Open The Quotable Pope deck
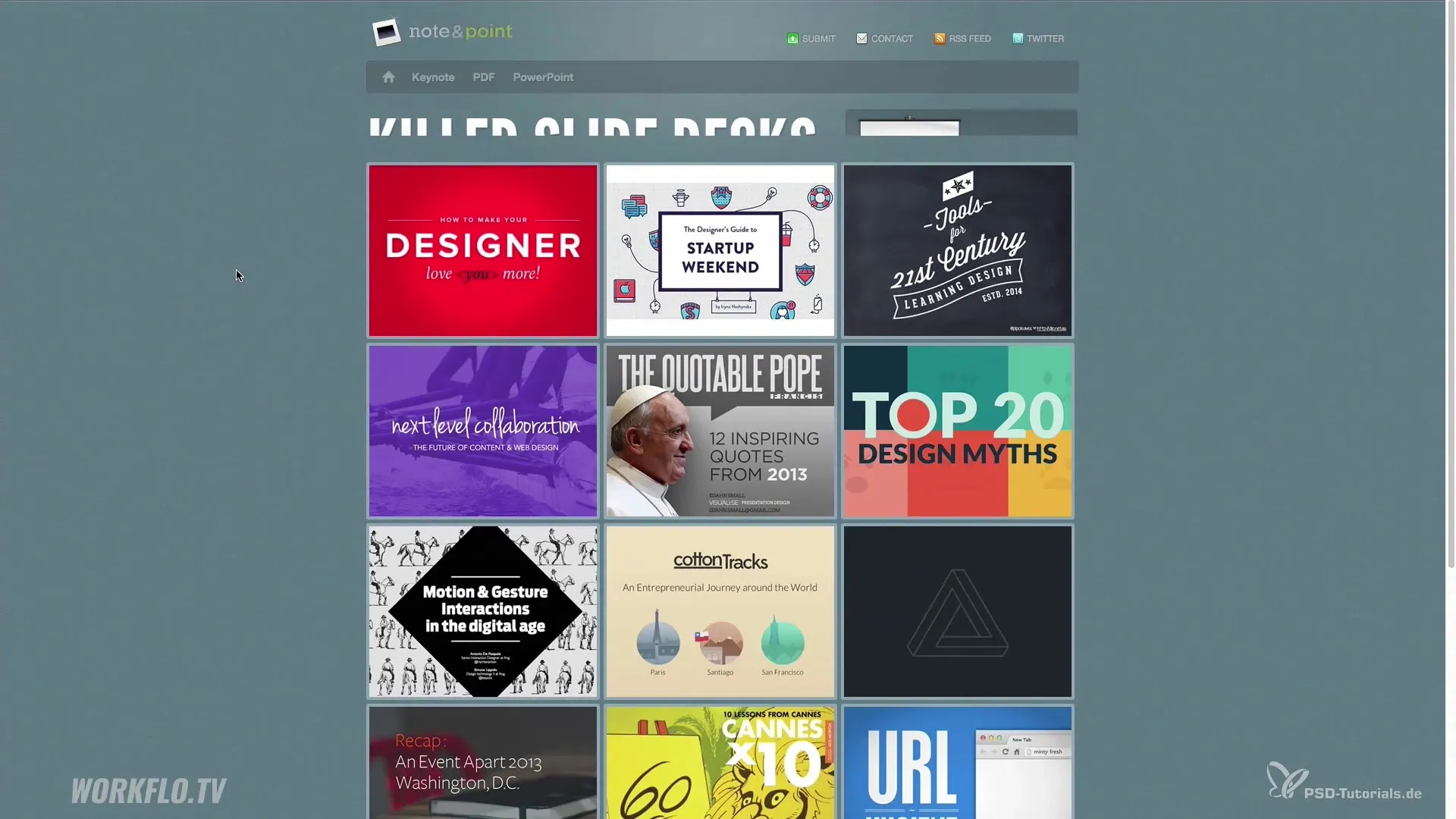 point(720,431)
